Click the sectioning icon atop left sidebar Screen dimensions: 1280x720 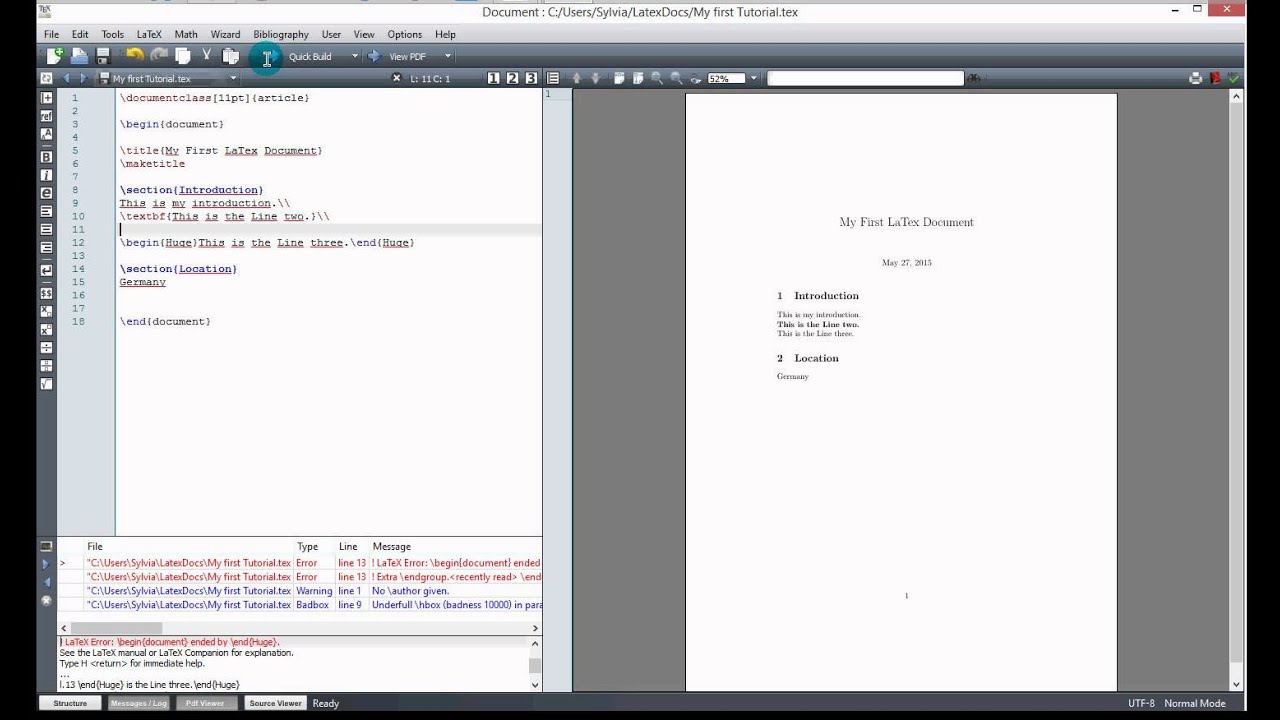46,98
